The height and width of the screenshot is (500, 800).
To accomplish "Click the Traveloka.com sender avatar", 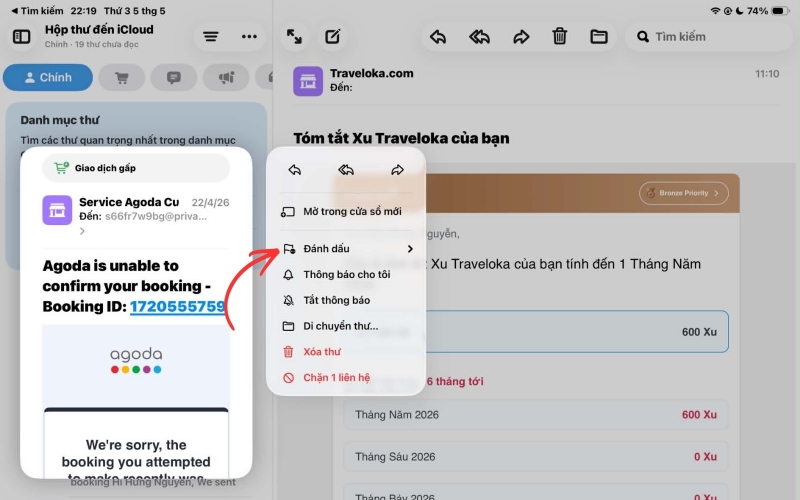I will pyautogui.click(x=308, y=81).
